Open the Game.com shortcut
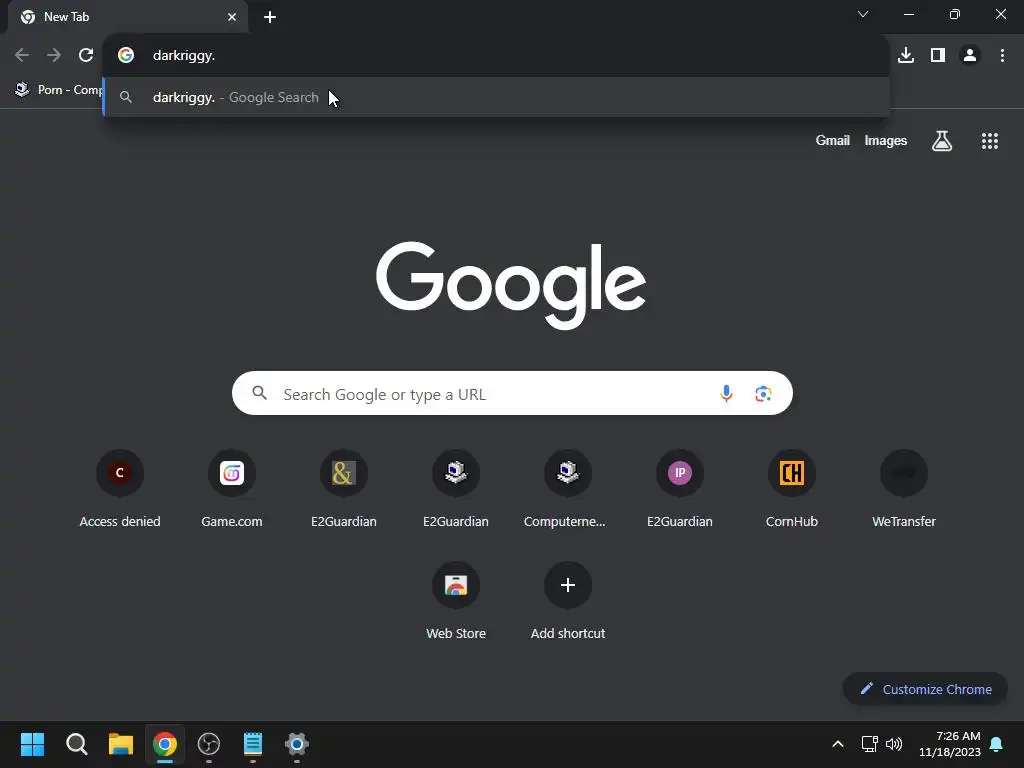The width and height of the screenshot is (1024, 768). tap(232, 488)
